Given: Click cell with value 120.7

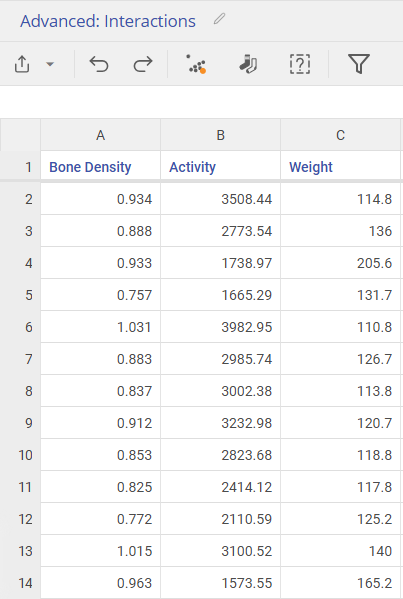Looking at the screenshot, I should (340, 423).
